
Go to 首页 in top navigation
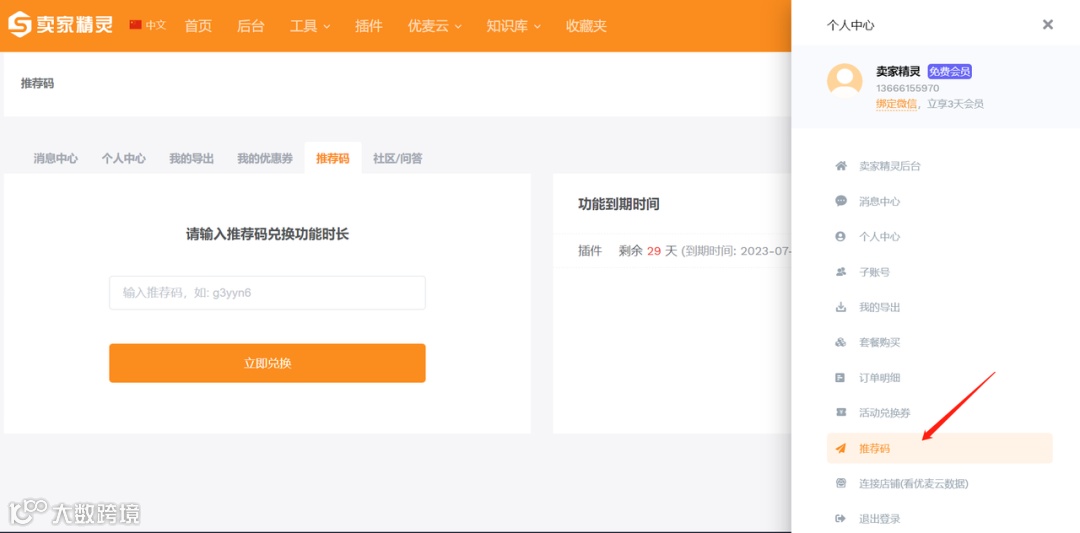[198, 26]
